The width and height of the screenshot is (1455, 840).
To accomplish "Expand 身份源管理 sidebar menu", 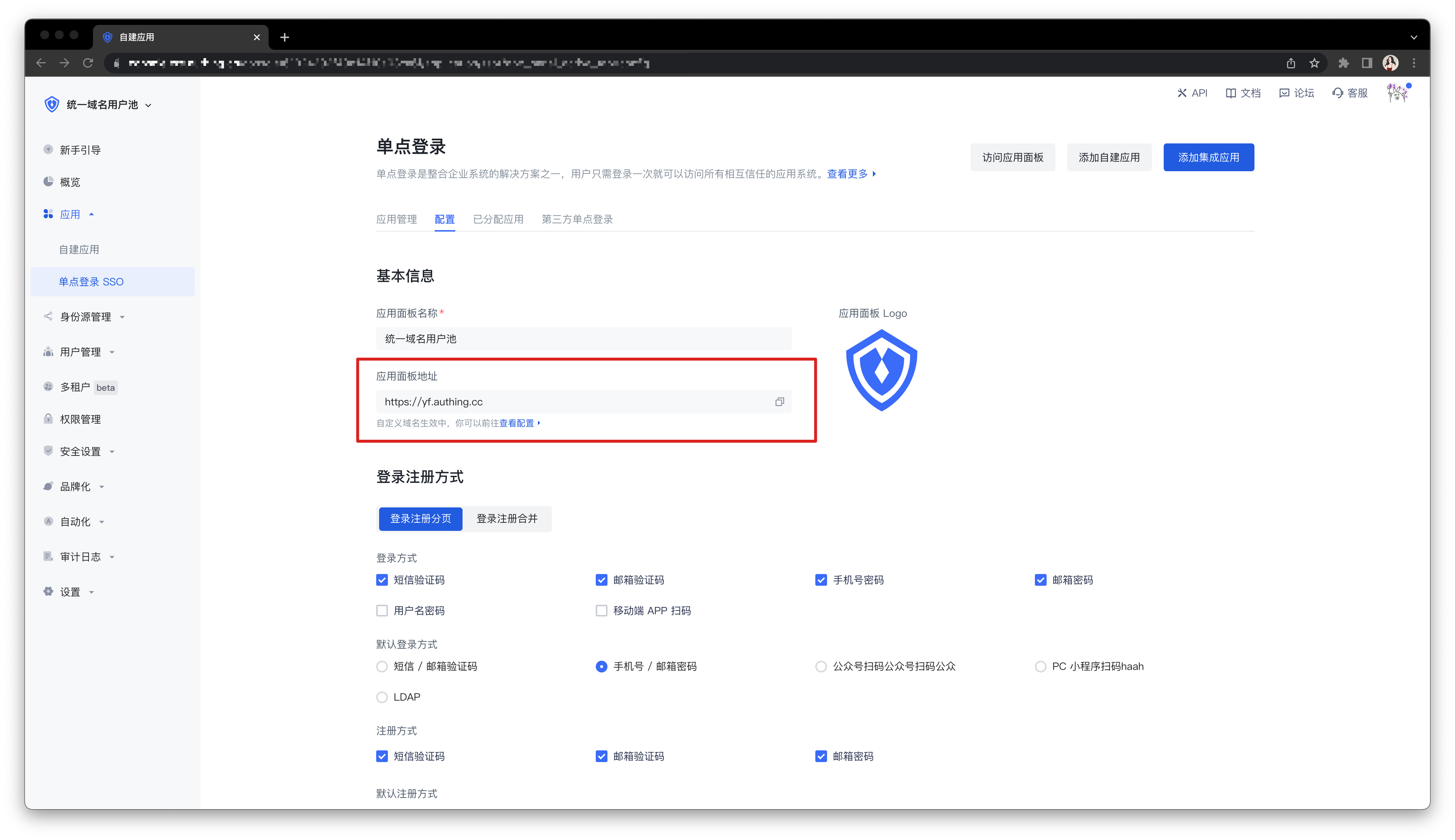I will [85, 317].
